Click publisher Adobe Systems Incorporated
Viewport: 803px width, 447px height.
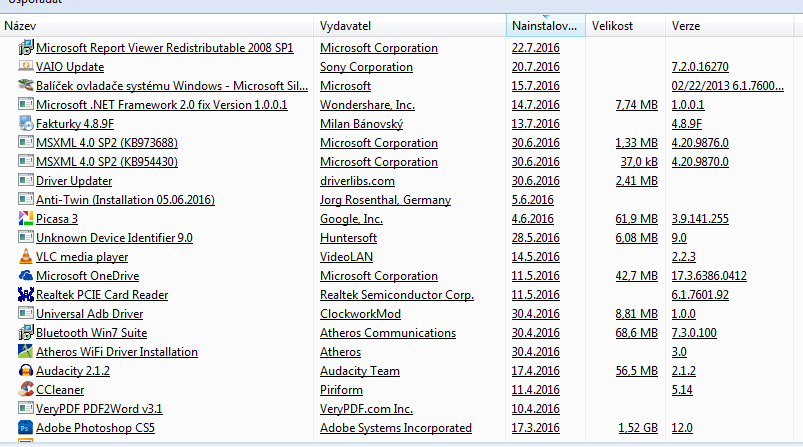[x=396, y=428]
